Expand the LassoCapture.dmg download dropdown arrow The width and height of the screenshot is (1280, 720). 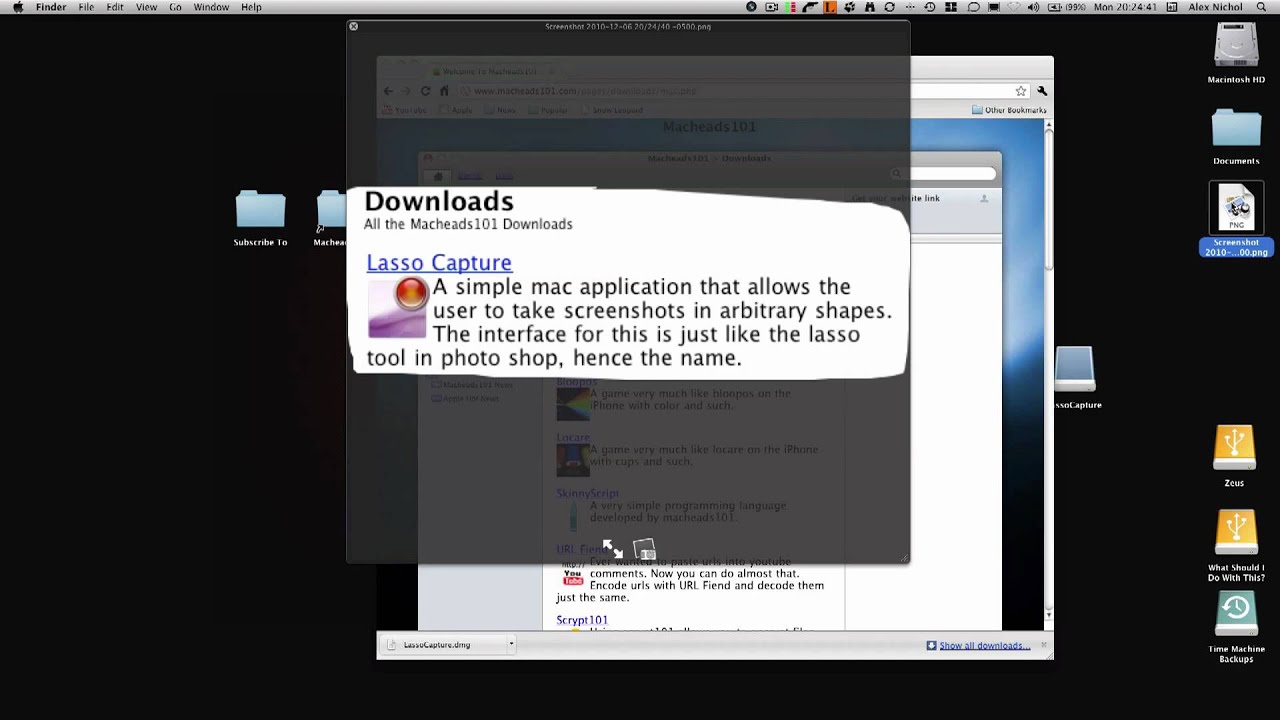(511, 645)
